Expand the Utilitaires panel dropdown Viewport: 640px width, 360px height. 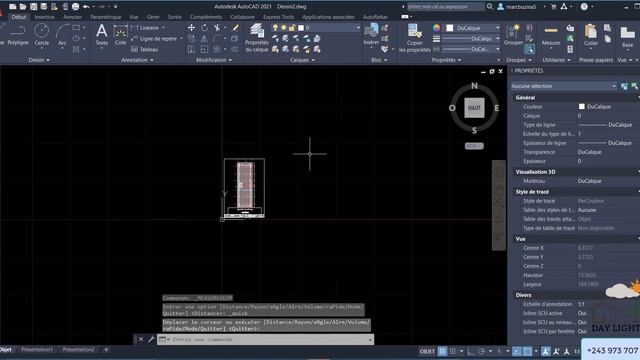tap(557, 60)
